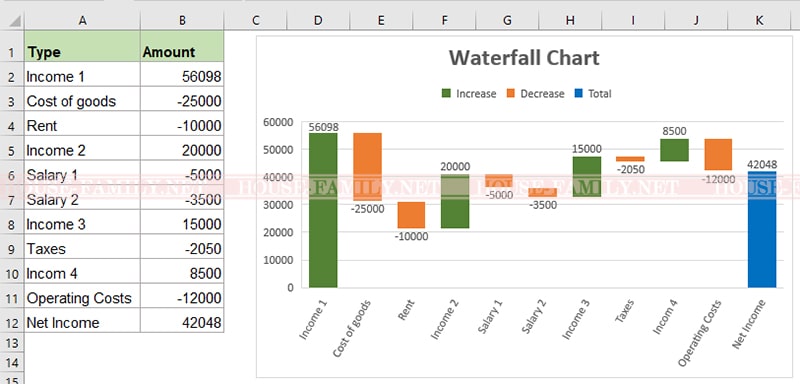Click the orange Rent bar
The image size is (800, 384).
click(x=411, y=215)
